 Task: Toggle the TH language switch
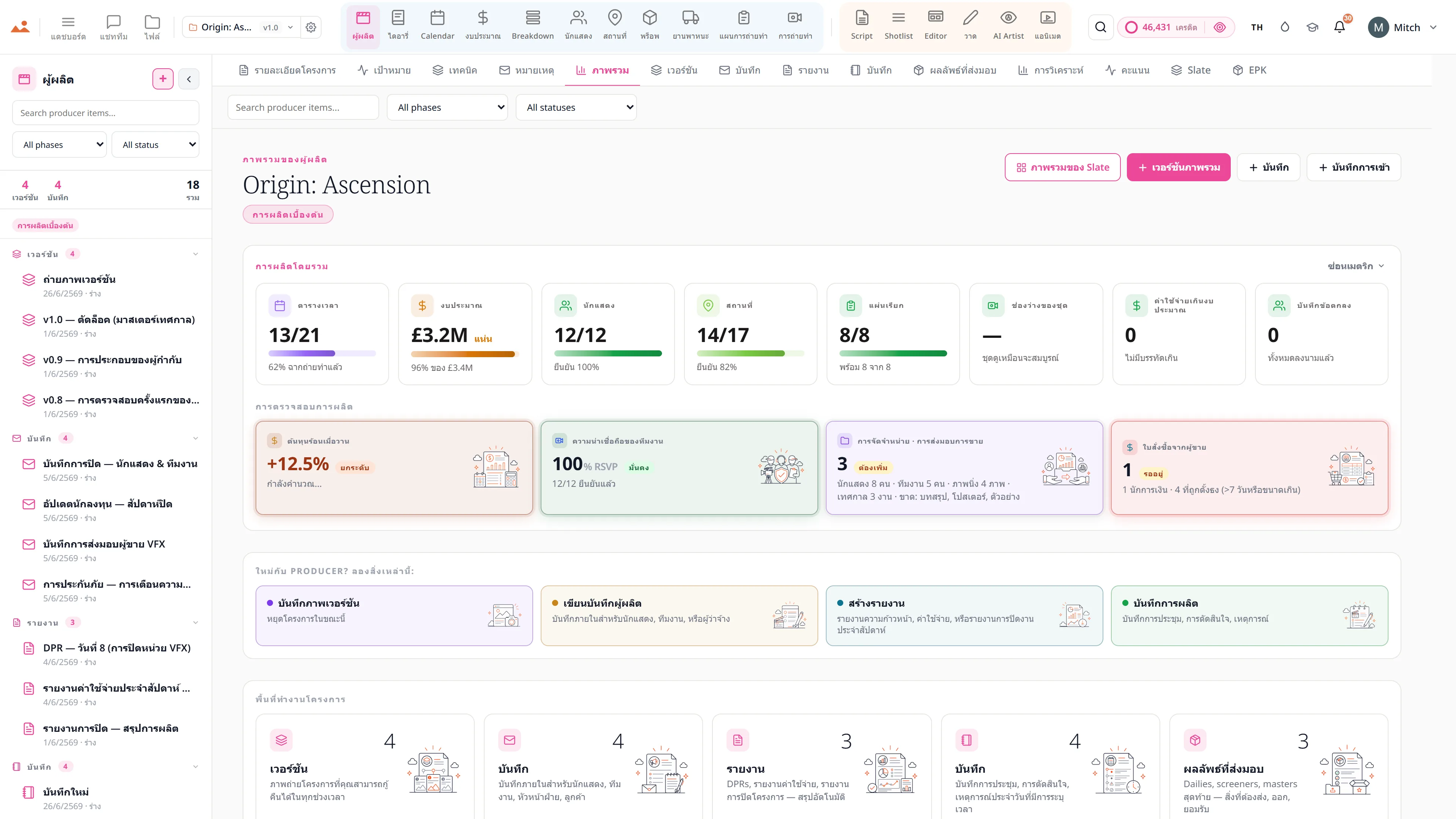click(1257, 27)
